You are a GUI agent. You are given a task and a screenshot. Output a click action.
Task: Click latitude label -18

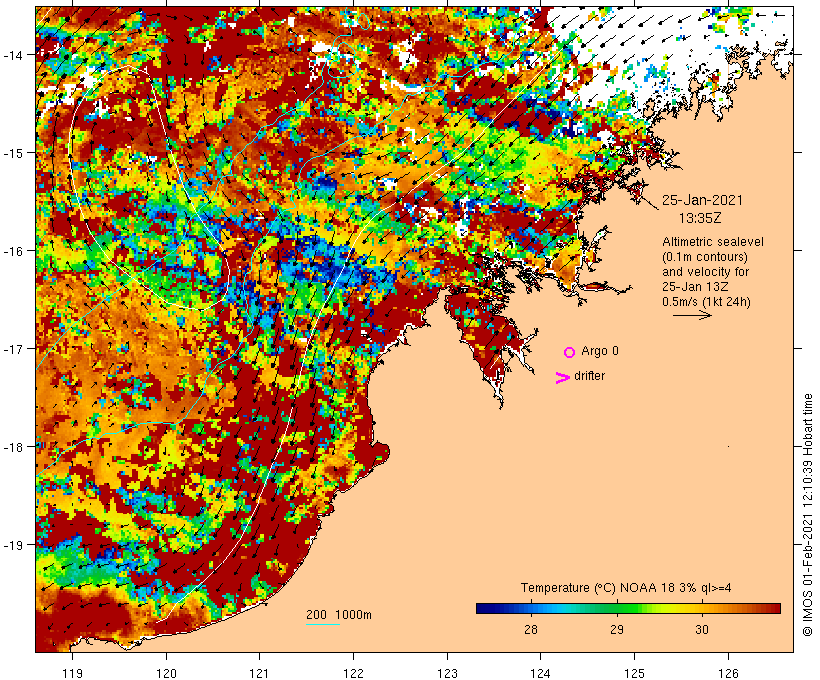click(x=12, y=446)
